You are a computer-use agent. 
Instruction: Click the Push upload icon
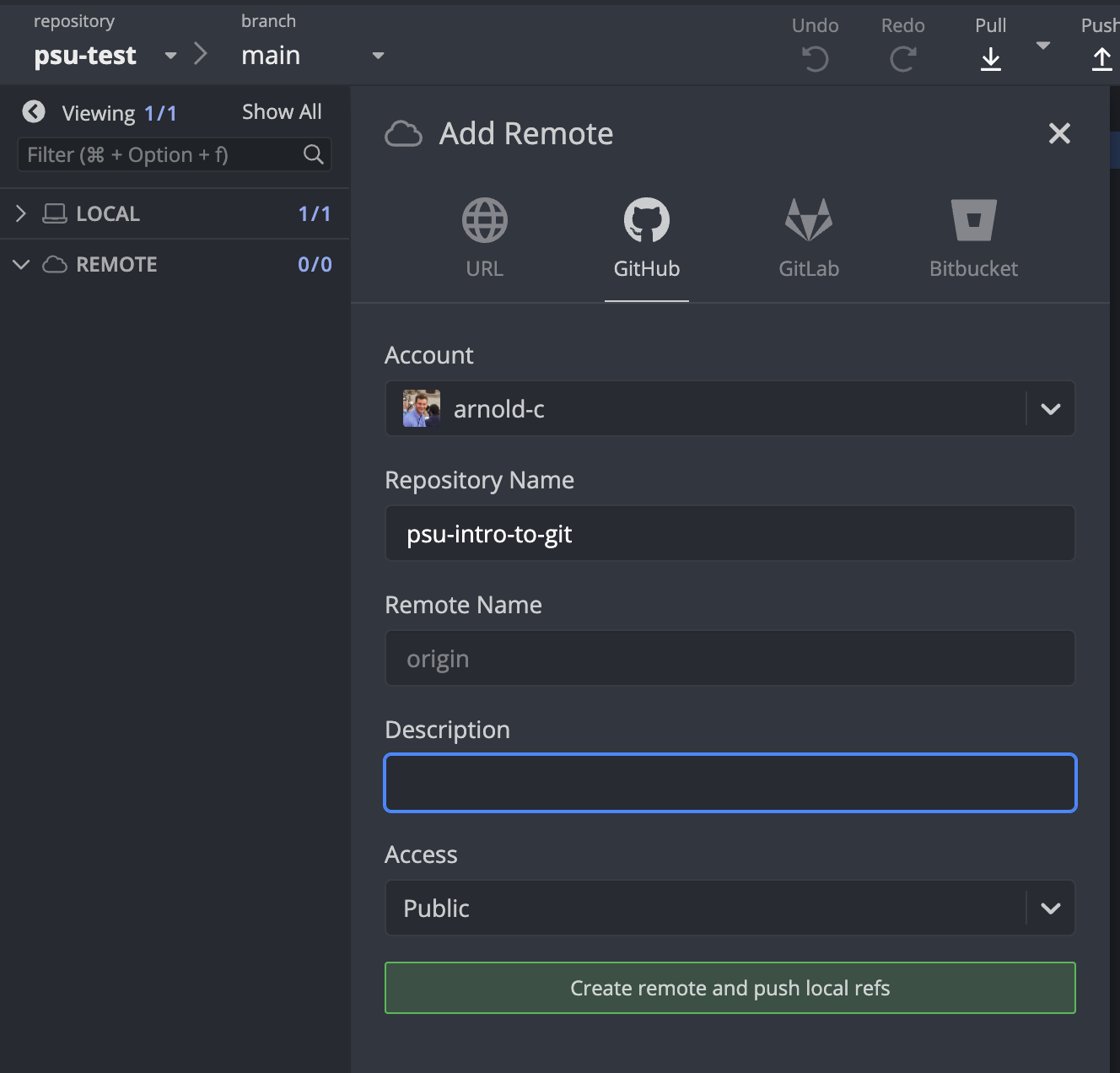pyautogui.click(x=1101, y=59)
